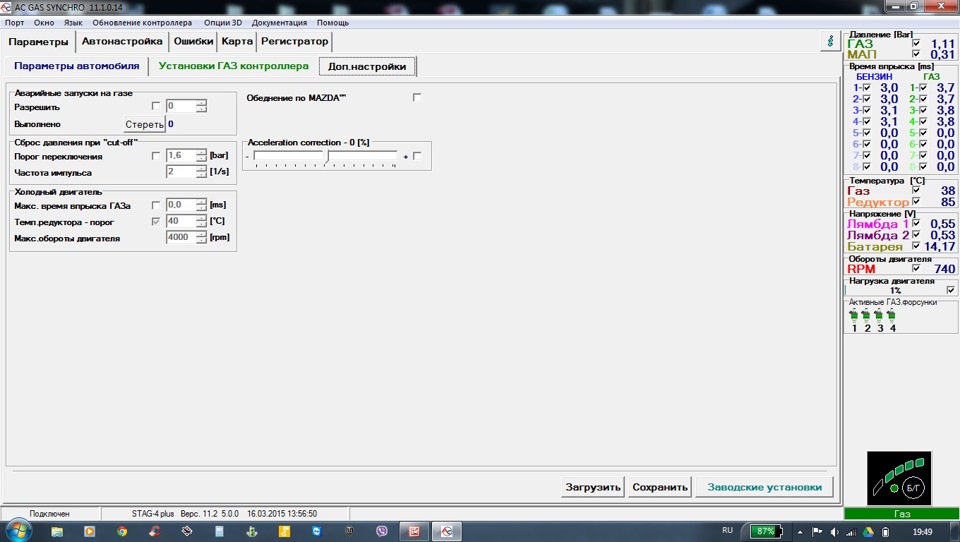Show hidden tray icons arrow
The width and height of the screenshot is (960, 542).
point(800,532)
